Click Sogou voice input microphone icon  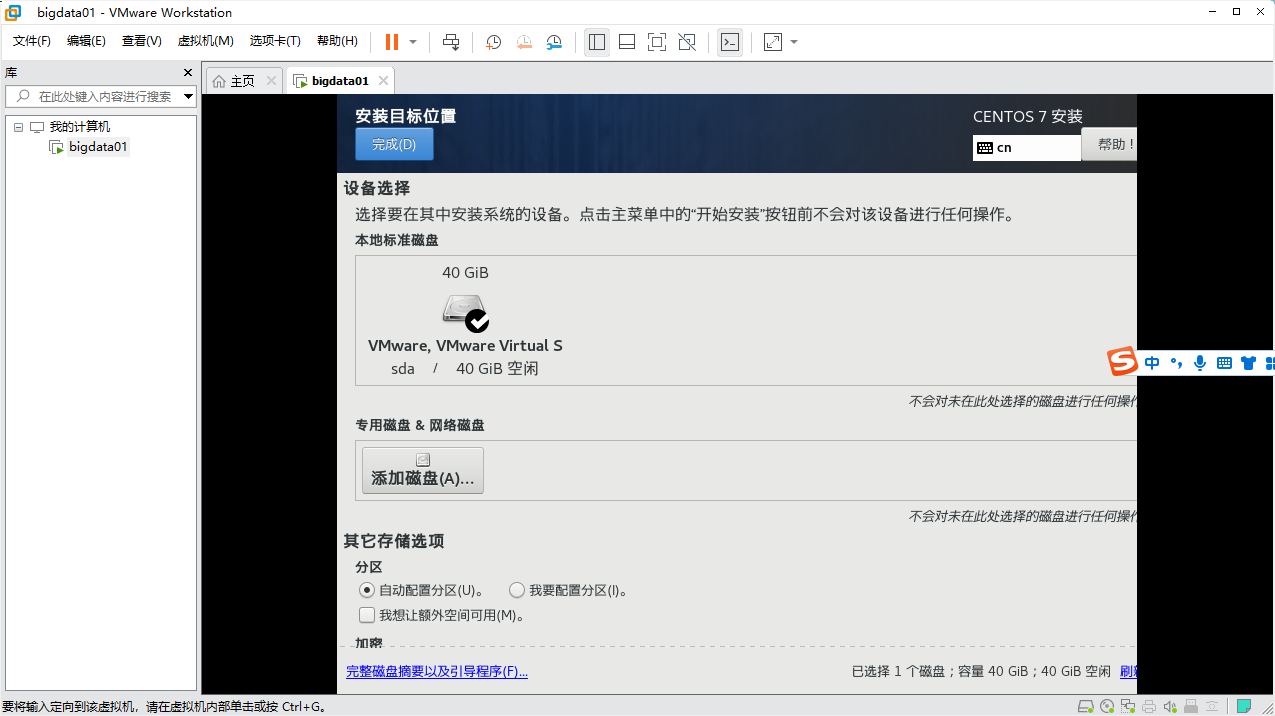coord(1200,363)
